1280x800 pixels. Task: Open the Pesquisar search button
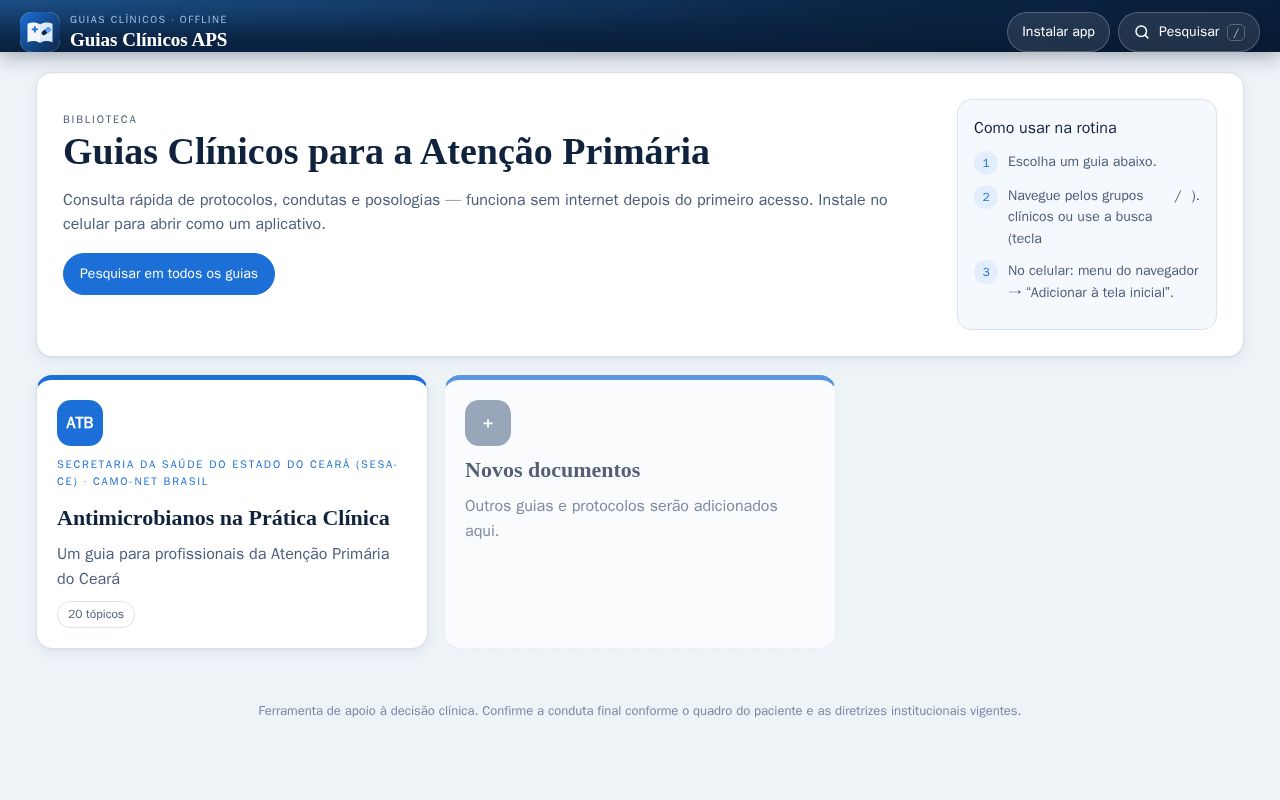pos(1188,32)
